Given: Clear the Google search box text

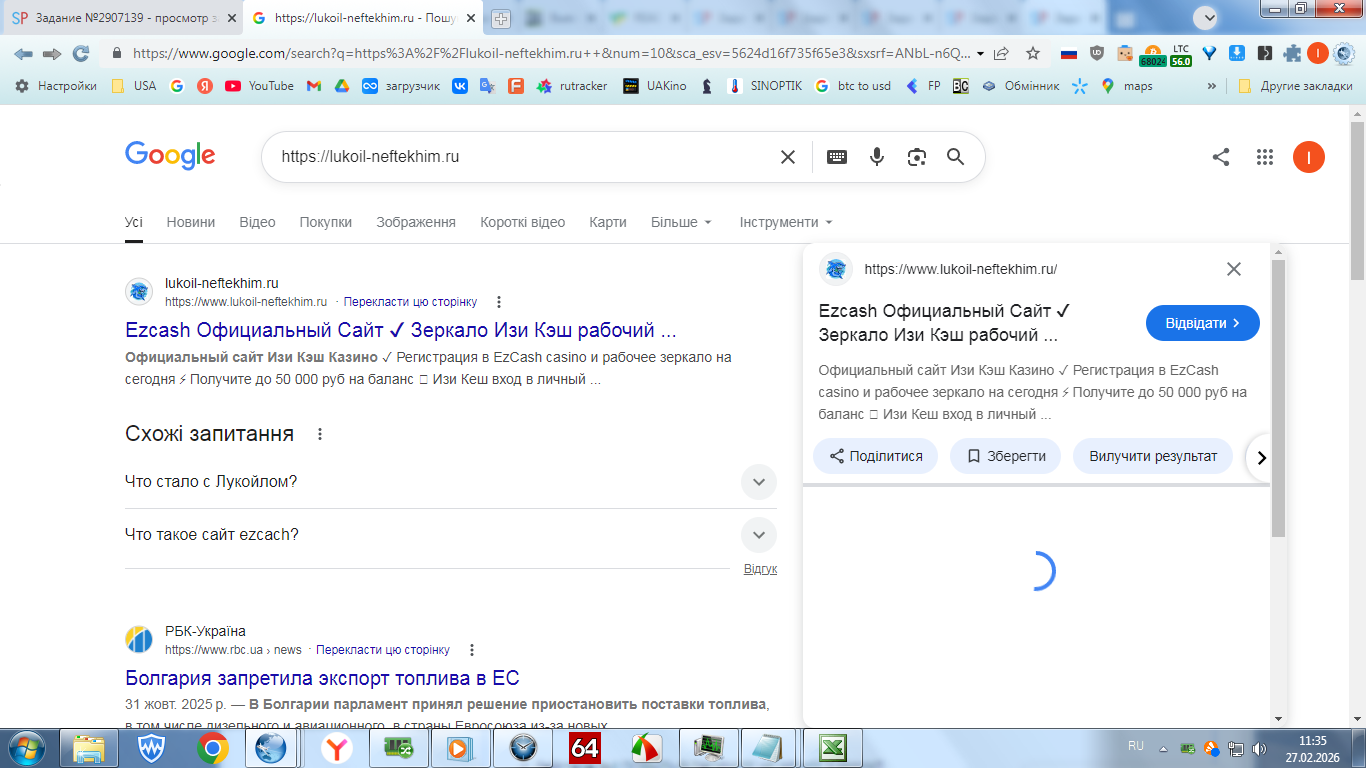Looking at the screenshot, I should point(788,157).
